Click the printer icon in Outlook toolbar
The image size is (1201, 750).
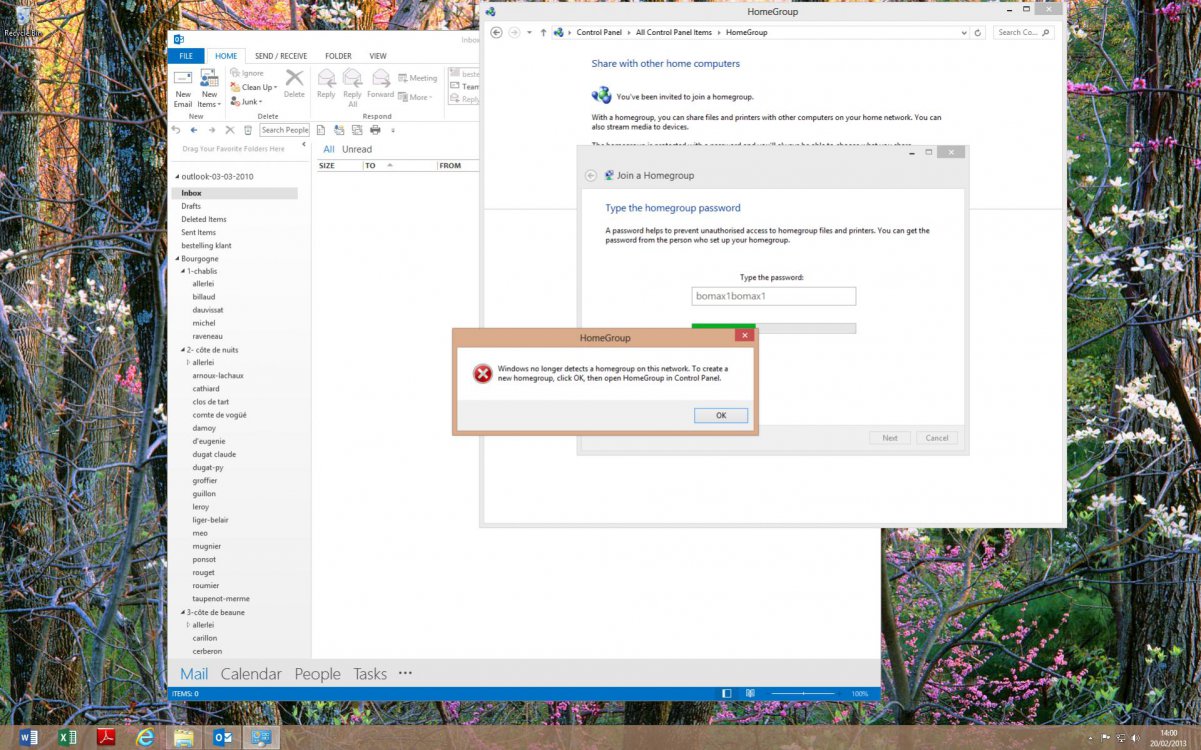375,130
